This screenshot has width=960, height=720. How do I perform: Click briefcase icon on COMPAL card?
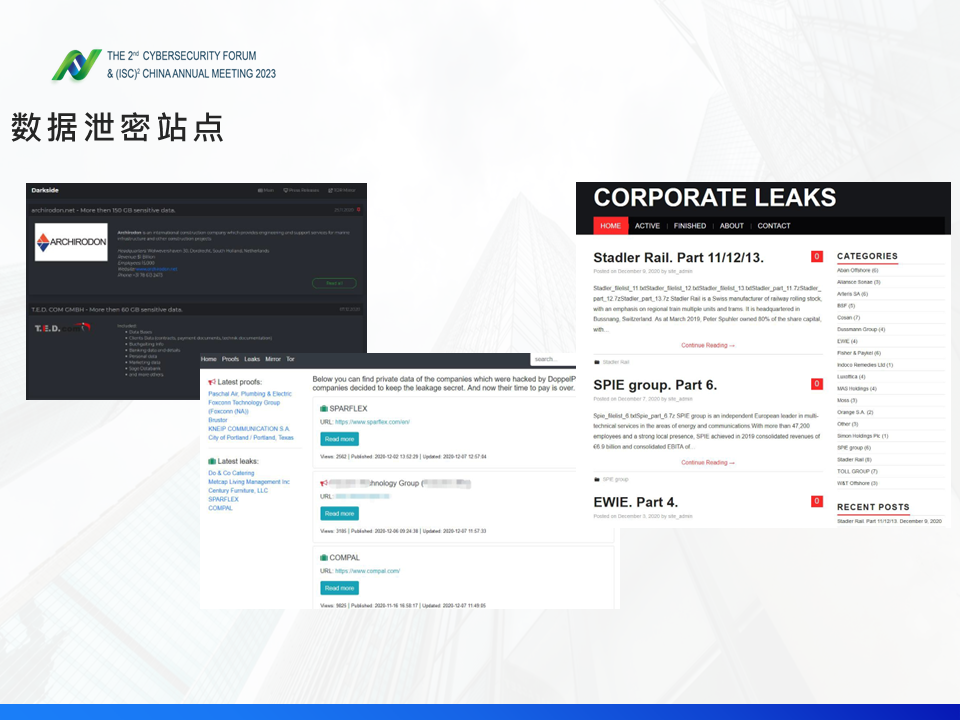[324, 558]
